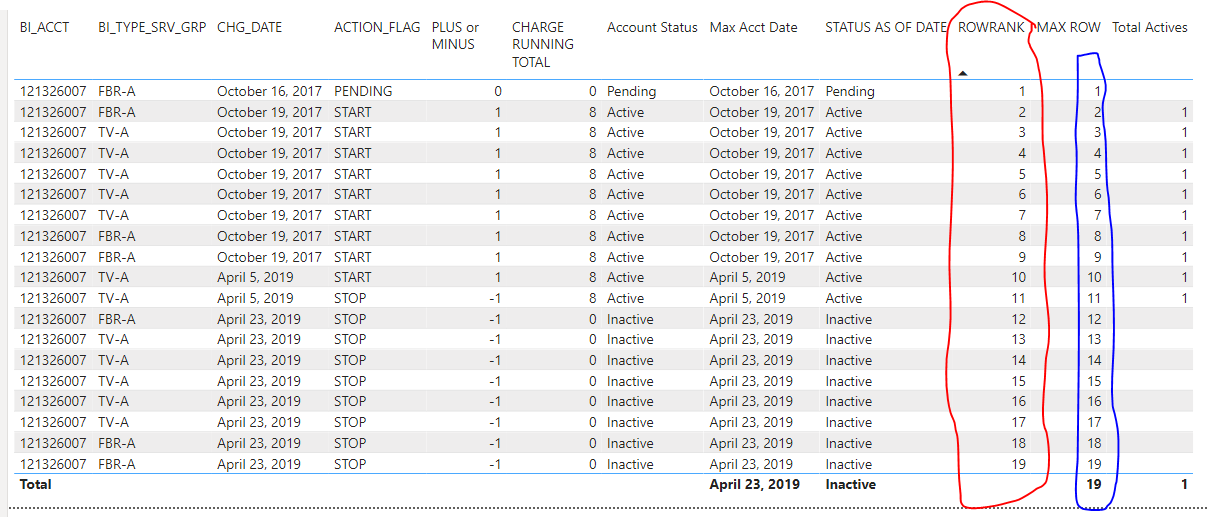Sort by the BI_ACCT column header

tap(45, 28)
